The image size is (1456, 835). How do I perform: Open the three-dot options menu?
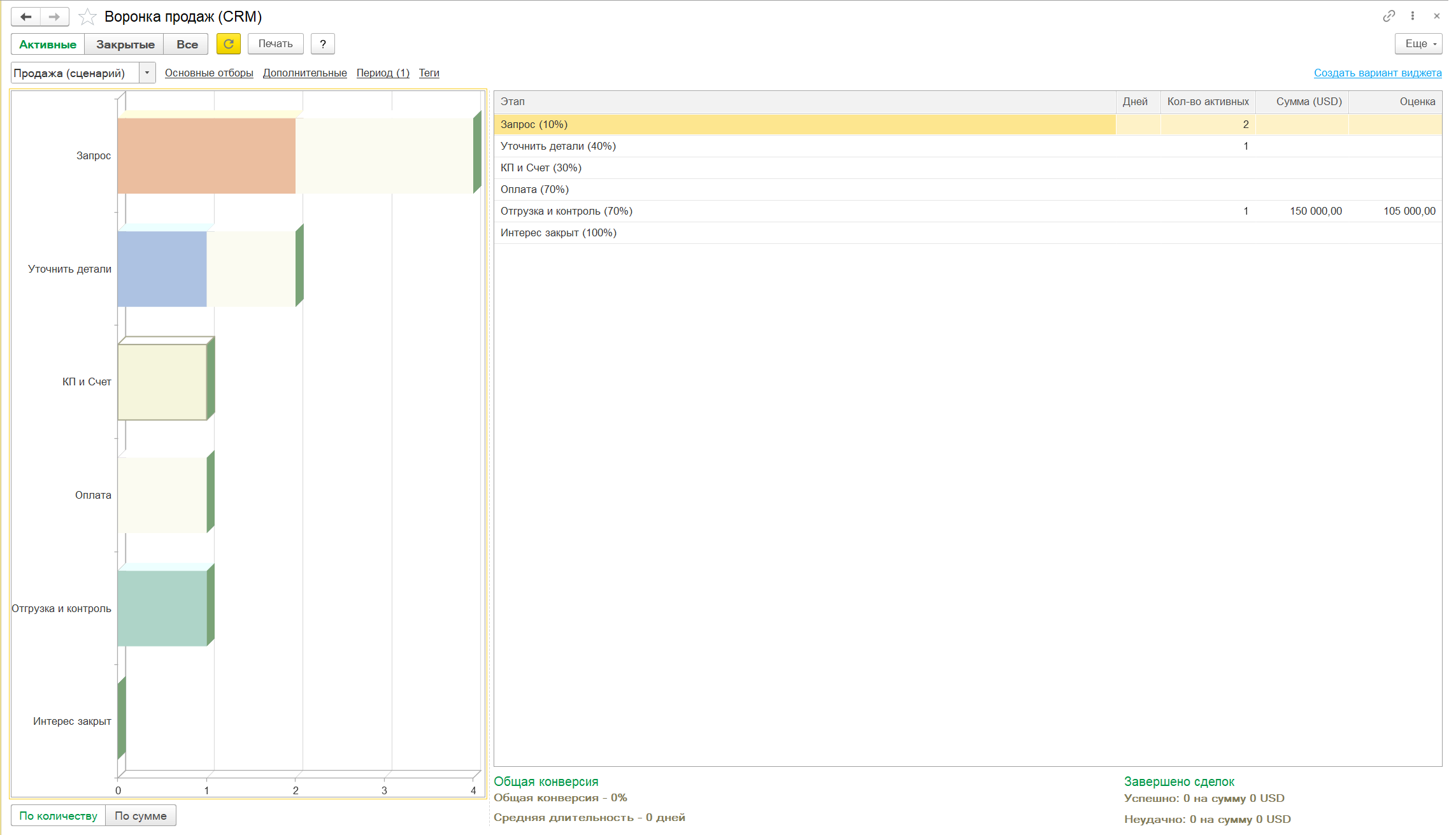coord(1413,16)
